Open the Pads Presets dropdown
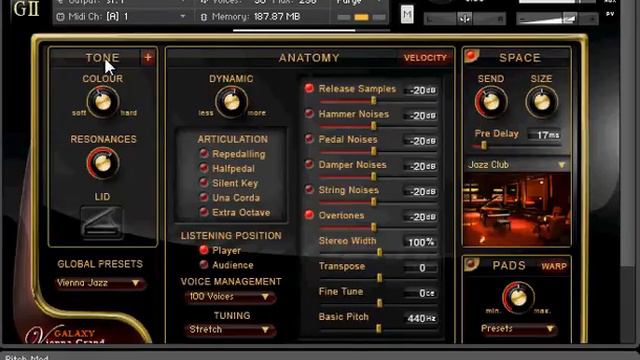 coord(518,329)
